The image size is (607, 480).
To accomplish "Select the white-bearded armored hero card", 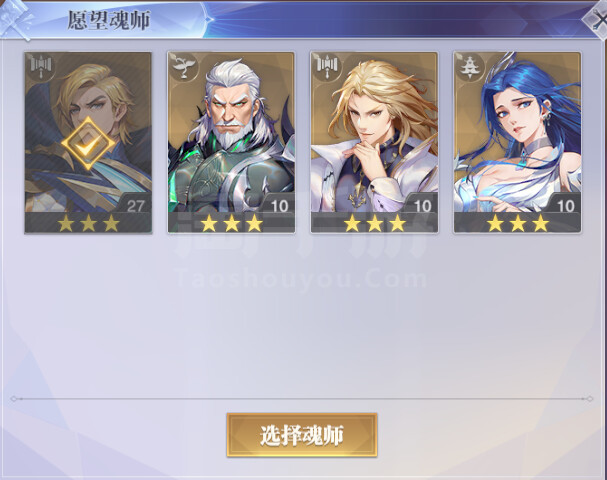I will (231, 143).
